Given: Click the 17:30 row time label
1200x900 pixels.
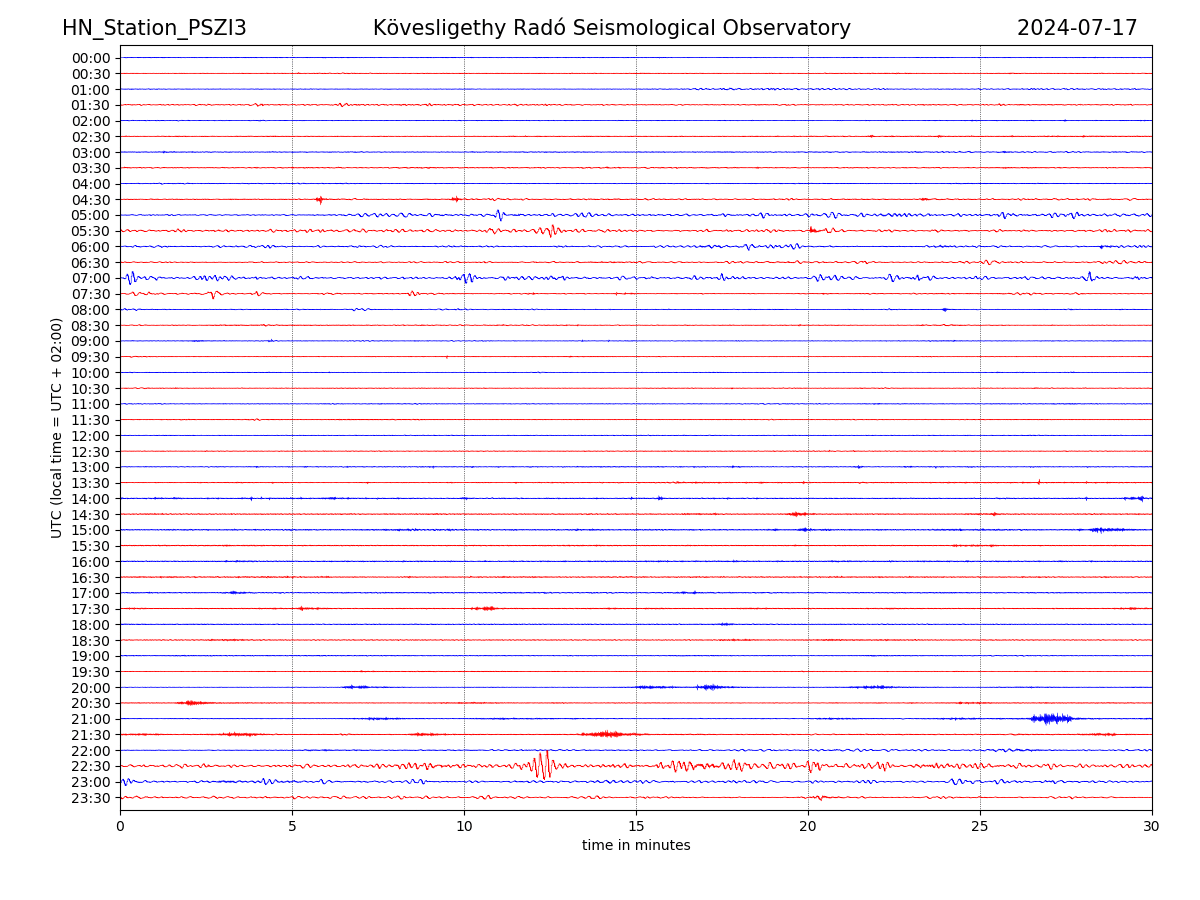Looking at the screenshot, I should pyautogui.click(x=91, y=609).
